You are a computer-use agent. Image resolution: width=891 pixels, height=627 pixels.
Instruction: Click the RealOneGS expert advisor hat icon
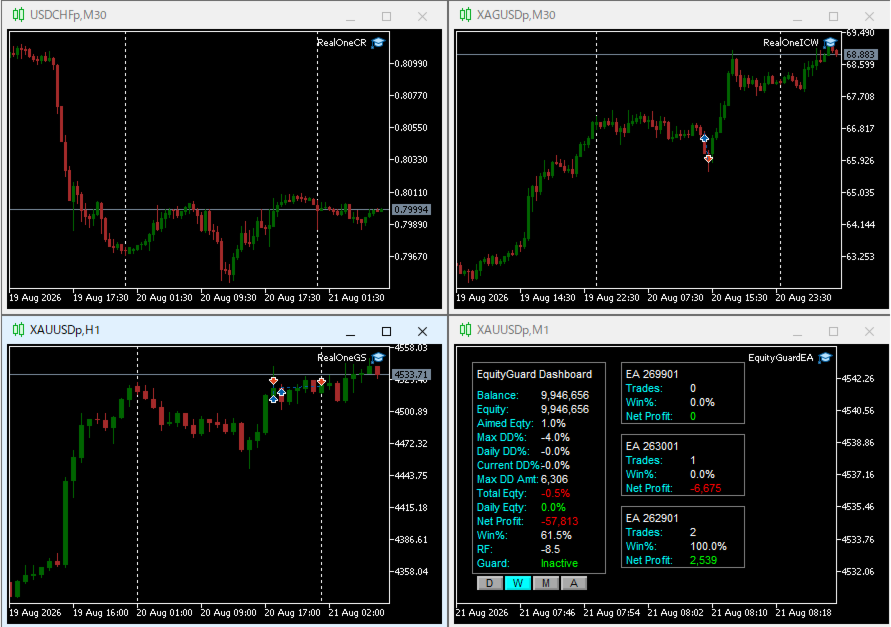coord(378,358)
